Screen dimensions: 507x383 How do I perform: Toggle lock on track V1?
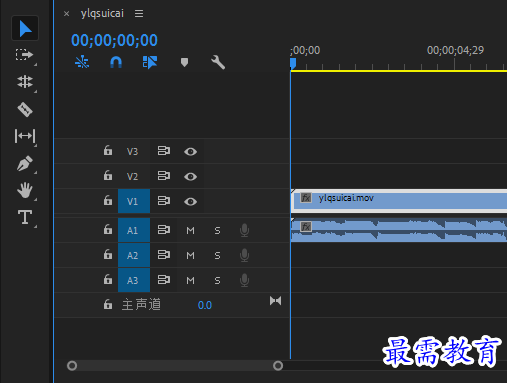tap(108, 201)
